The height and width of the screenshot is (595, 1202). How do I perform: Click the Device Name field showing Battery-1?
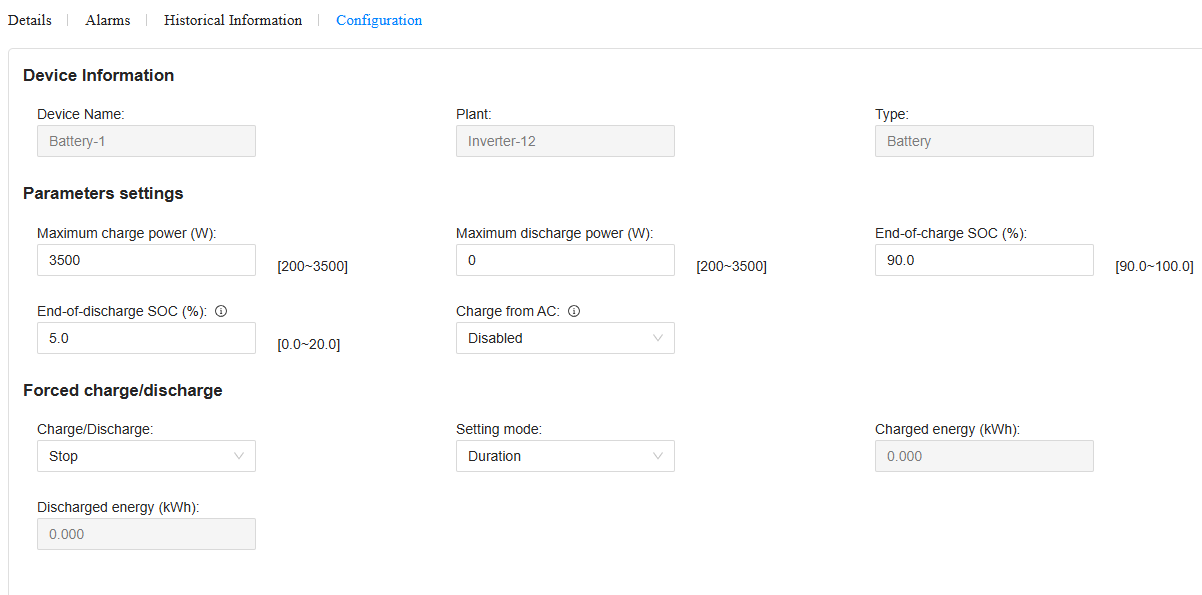pyautogui.click(x=146, y=141)
